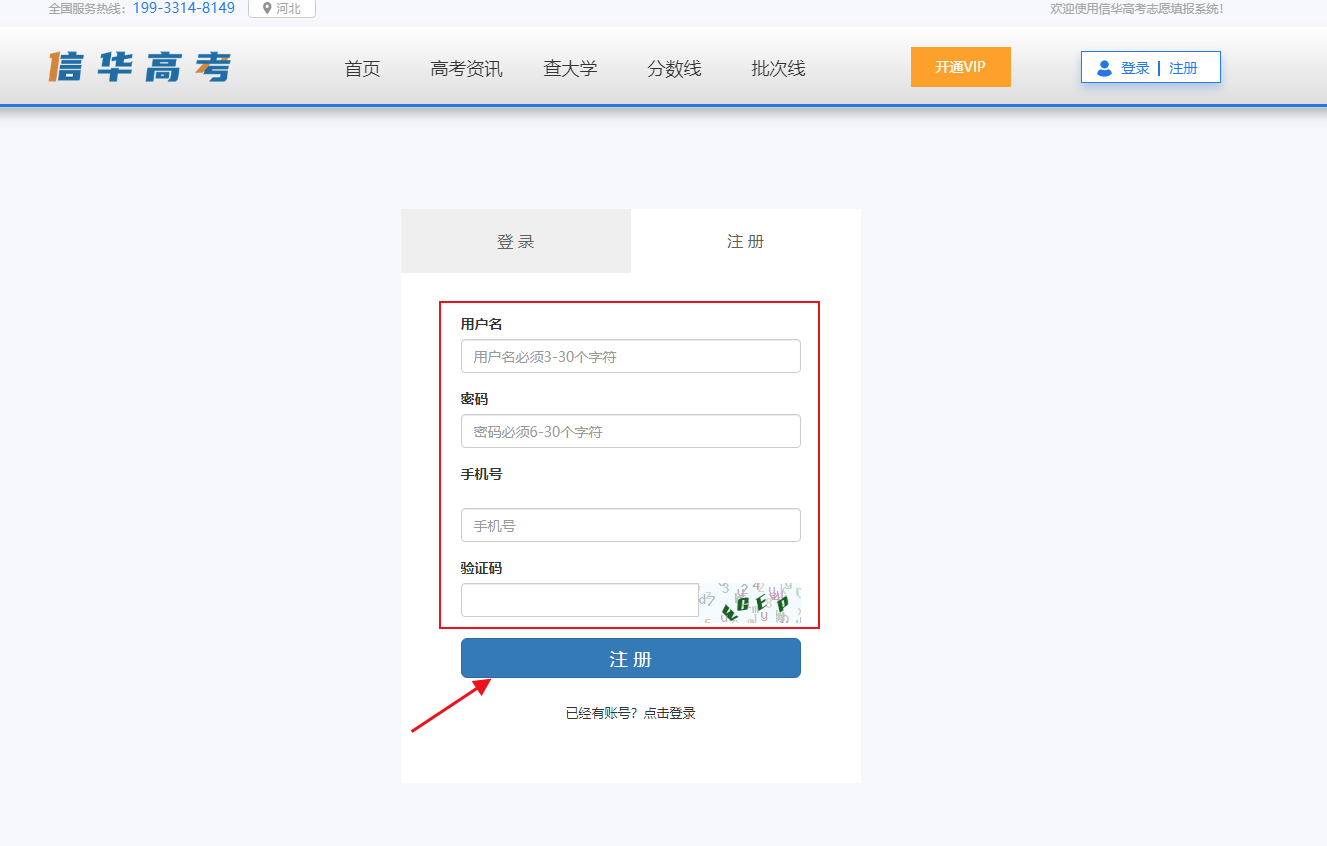The width and height of the screenshot is (1327, 846).
Task: Click the blue 注册 submit button
Action: click(631, 658)
